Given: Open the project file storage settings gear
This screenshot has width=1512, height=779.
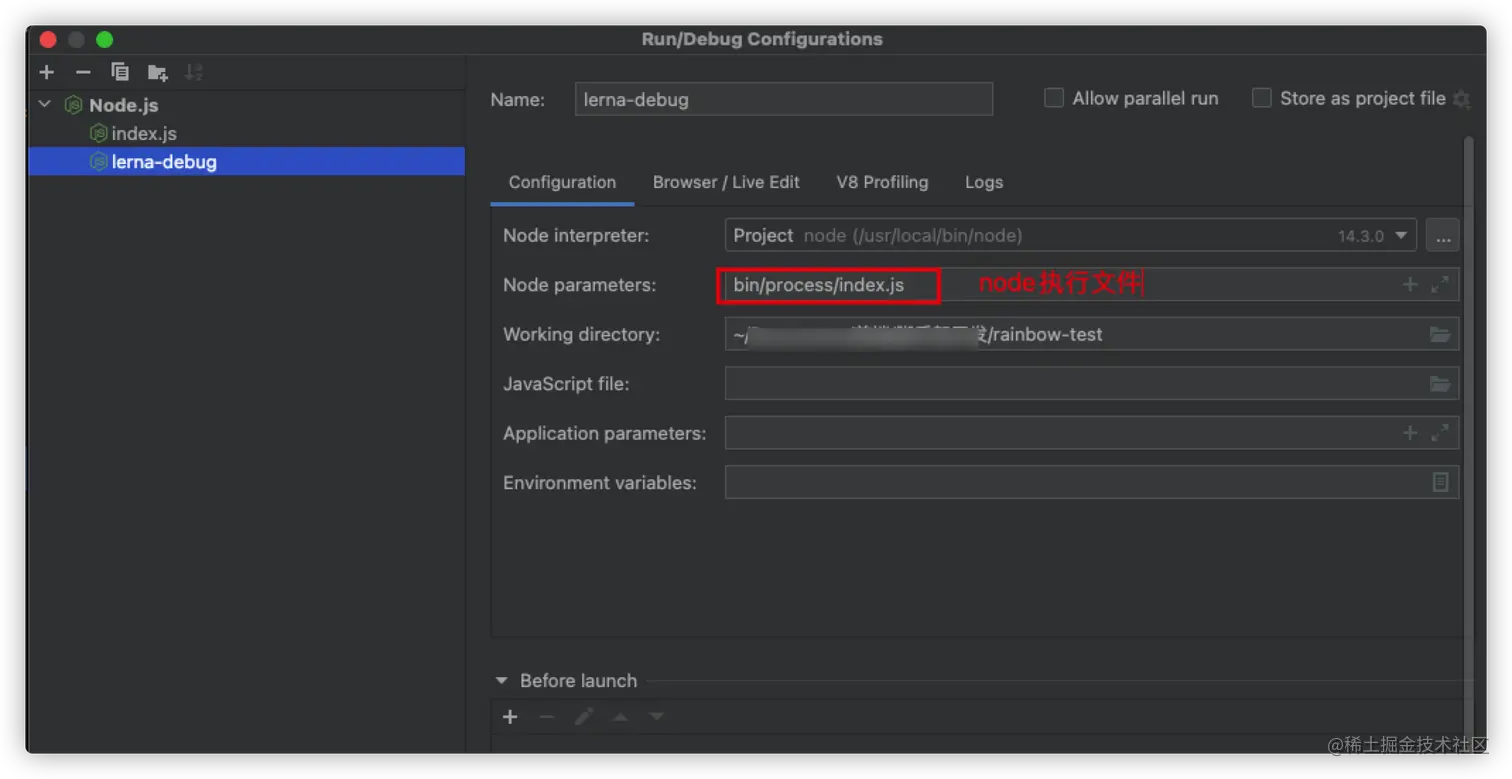Looking at the screenshot, I should coord(1461,99).
